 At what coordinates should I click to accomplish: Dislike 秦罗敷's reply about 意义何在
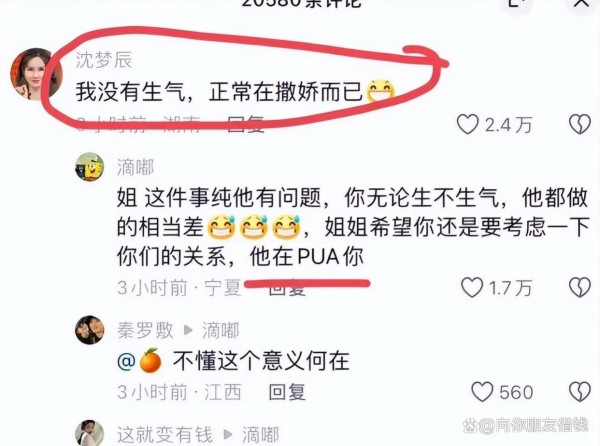click(x=580, y=392)
